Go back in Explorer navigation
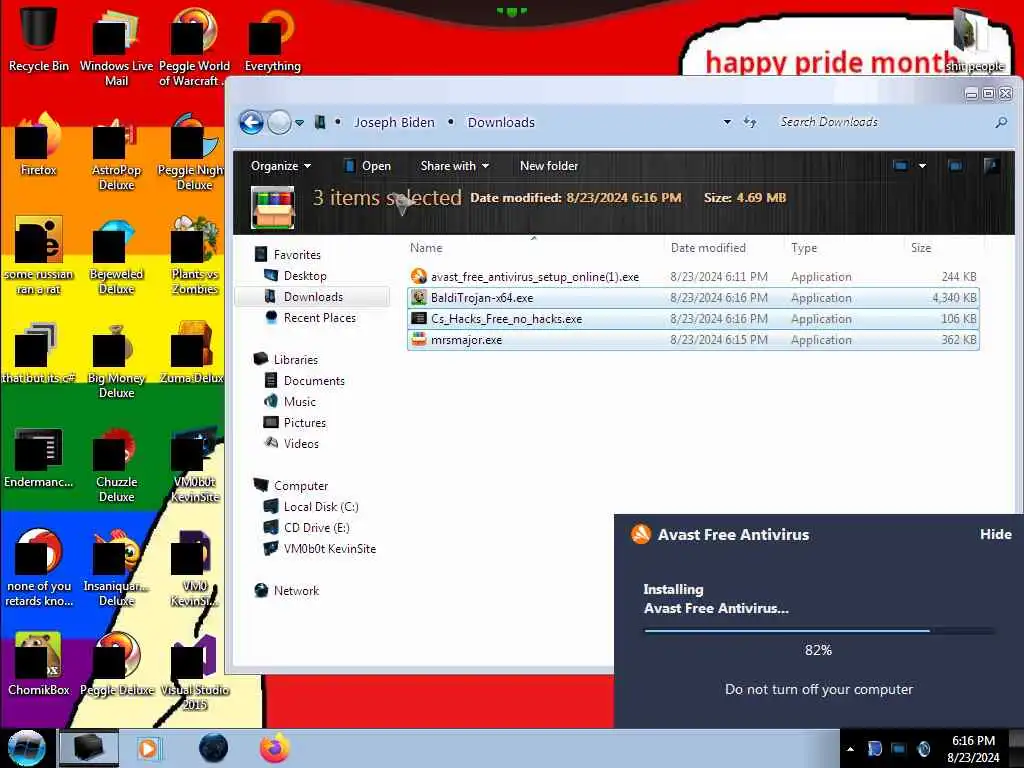 (x=251, y=122)
